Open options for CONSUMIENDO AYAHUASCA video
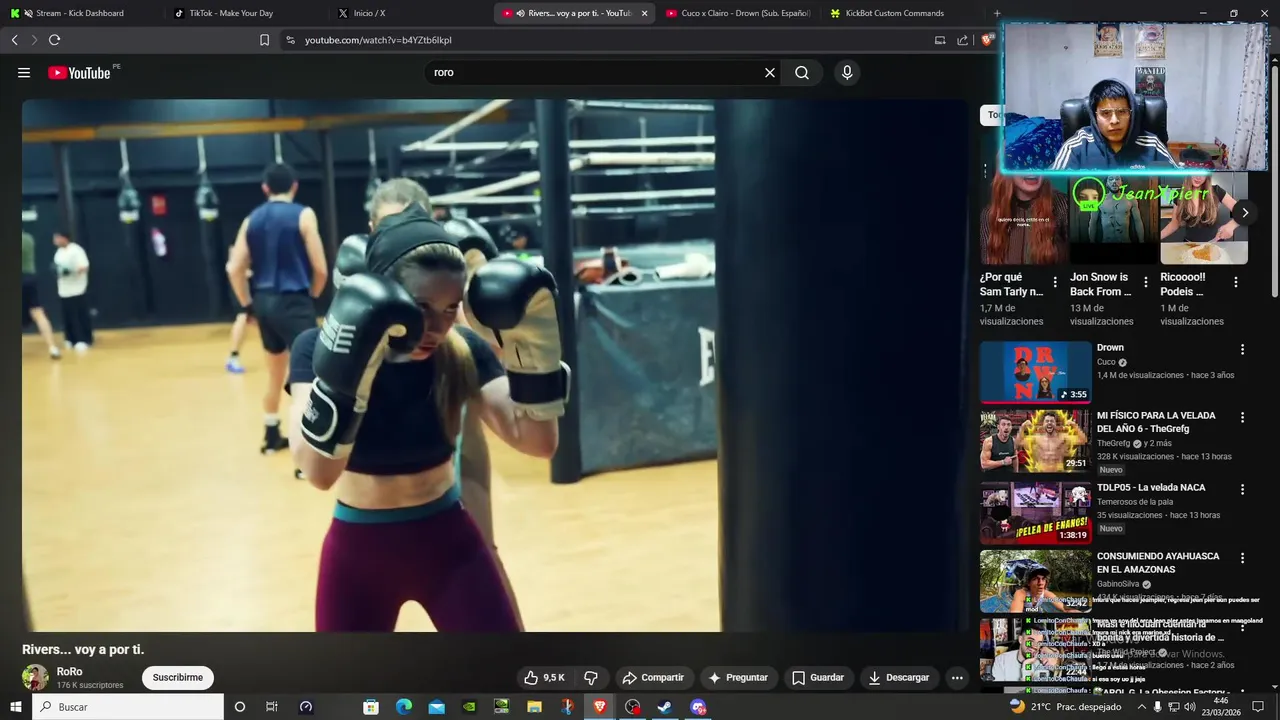Image resolution: width=1280 pixels, height=720 pixels. point(1243,557)
